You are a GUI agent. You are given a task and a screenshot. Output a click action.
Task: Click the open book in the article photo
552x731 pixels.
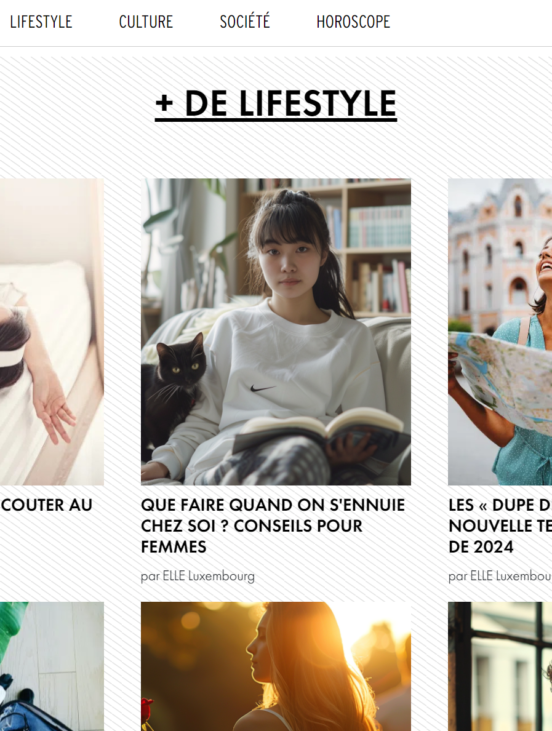pyautogui.click(x=322, y=431)
